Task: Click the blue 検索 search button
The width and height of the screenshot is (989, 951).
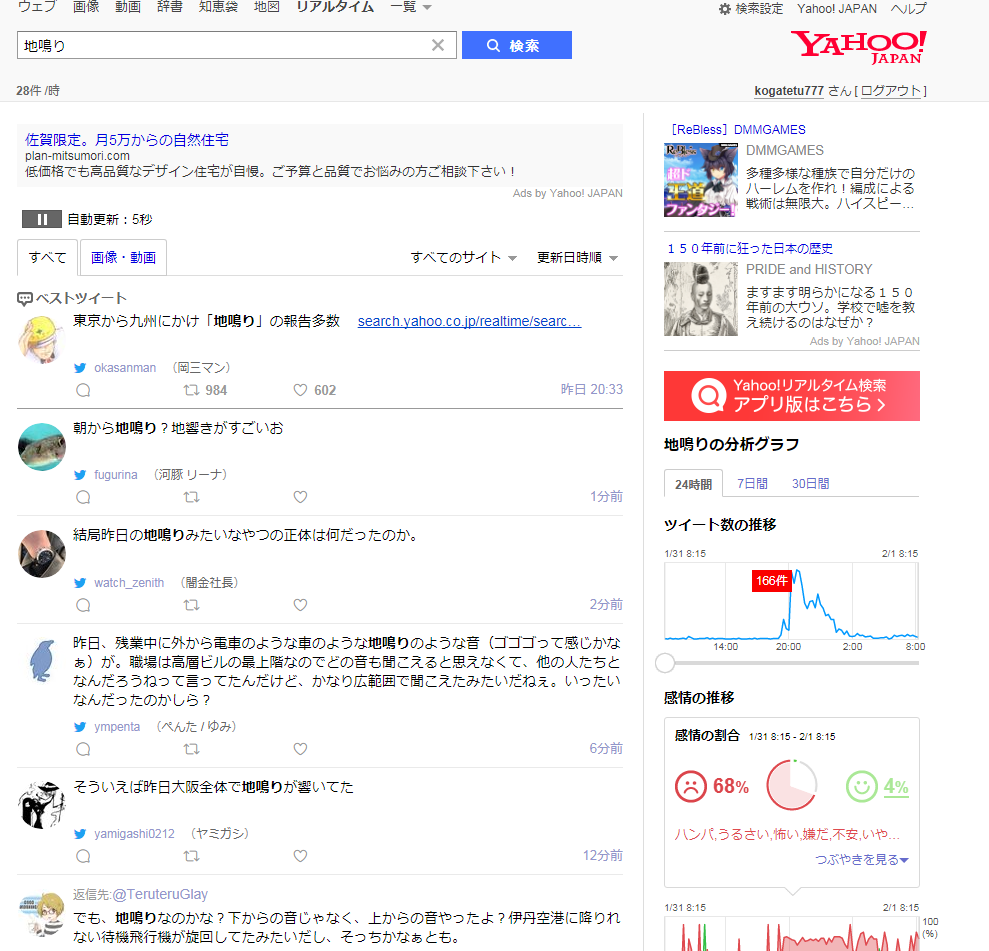Action: coord(517,45)
